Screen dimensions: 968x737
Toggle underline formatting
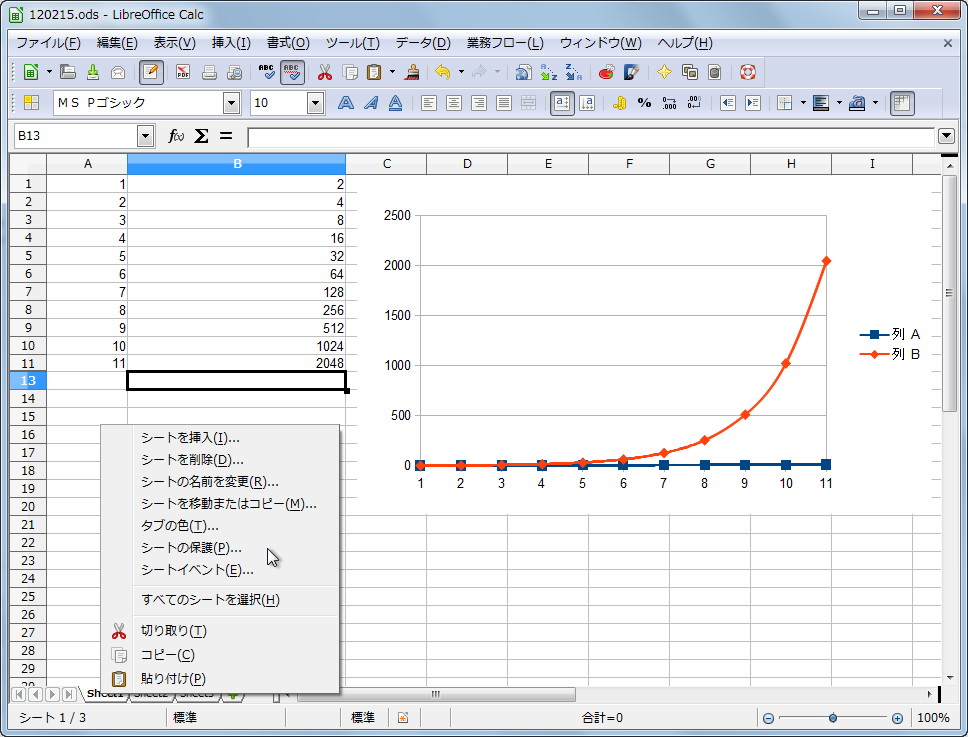[x=395, y=102]
